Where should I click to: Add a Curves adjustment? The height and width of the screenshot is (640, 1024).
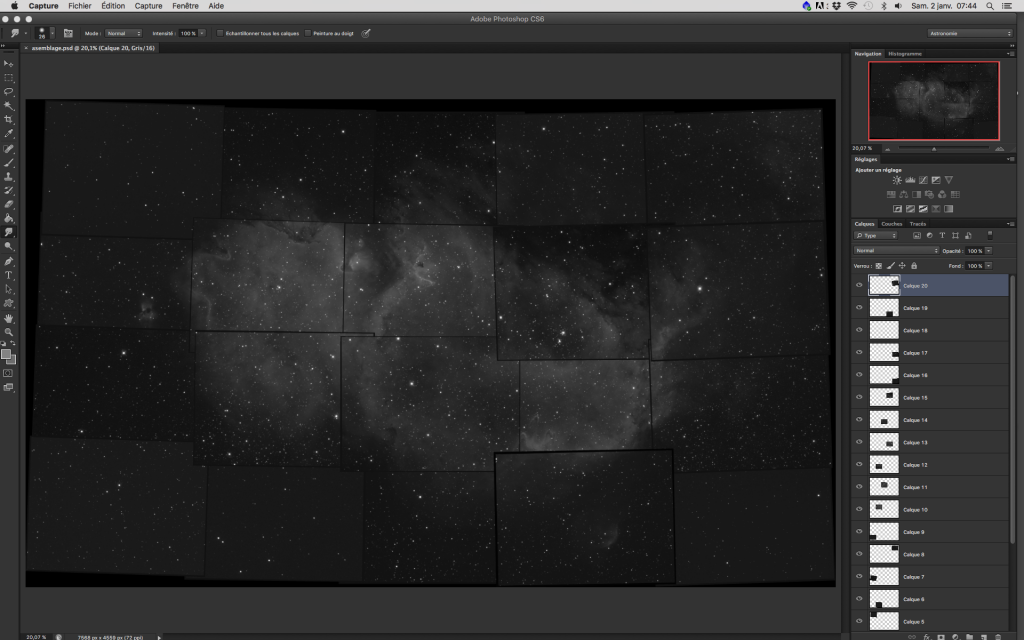pyautogui.click(x=923, y=180)
